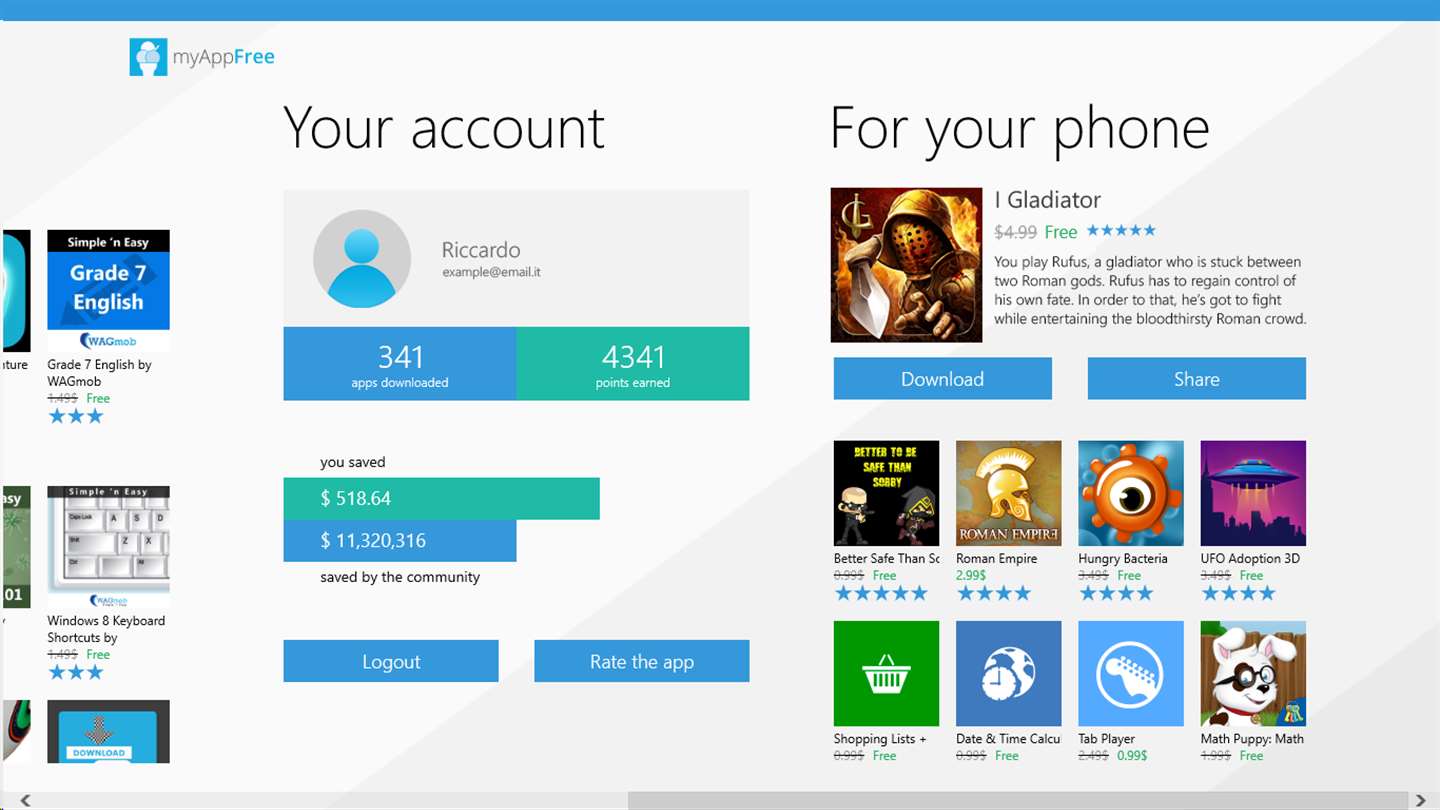The height and width of the screenshot is (810, 1440).
Task: Open the UFO Adoption 3D icon
Action: click(x=1253, y=493)
